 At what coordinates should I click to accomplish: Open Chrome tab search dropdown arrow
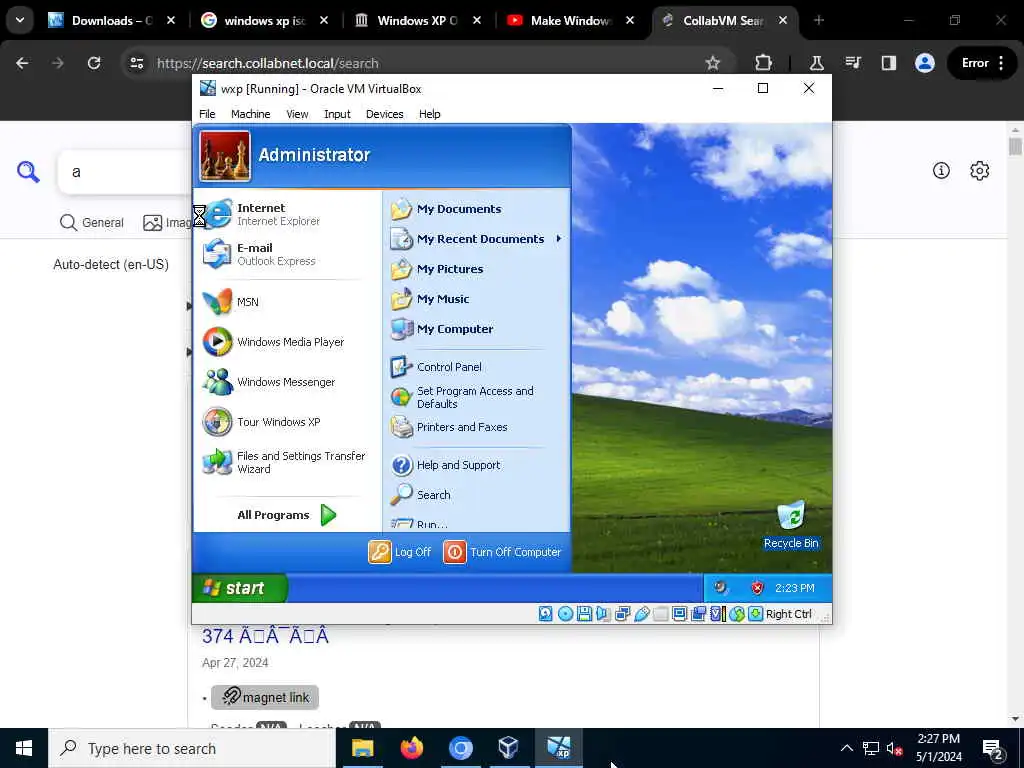(x=20, y=20)
